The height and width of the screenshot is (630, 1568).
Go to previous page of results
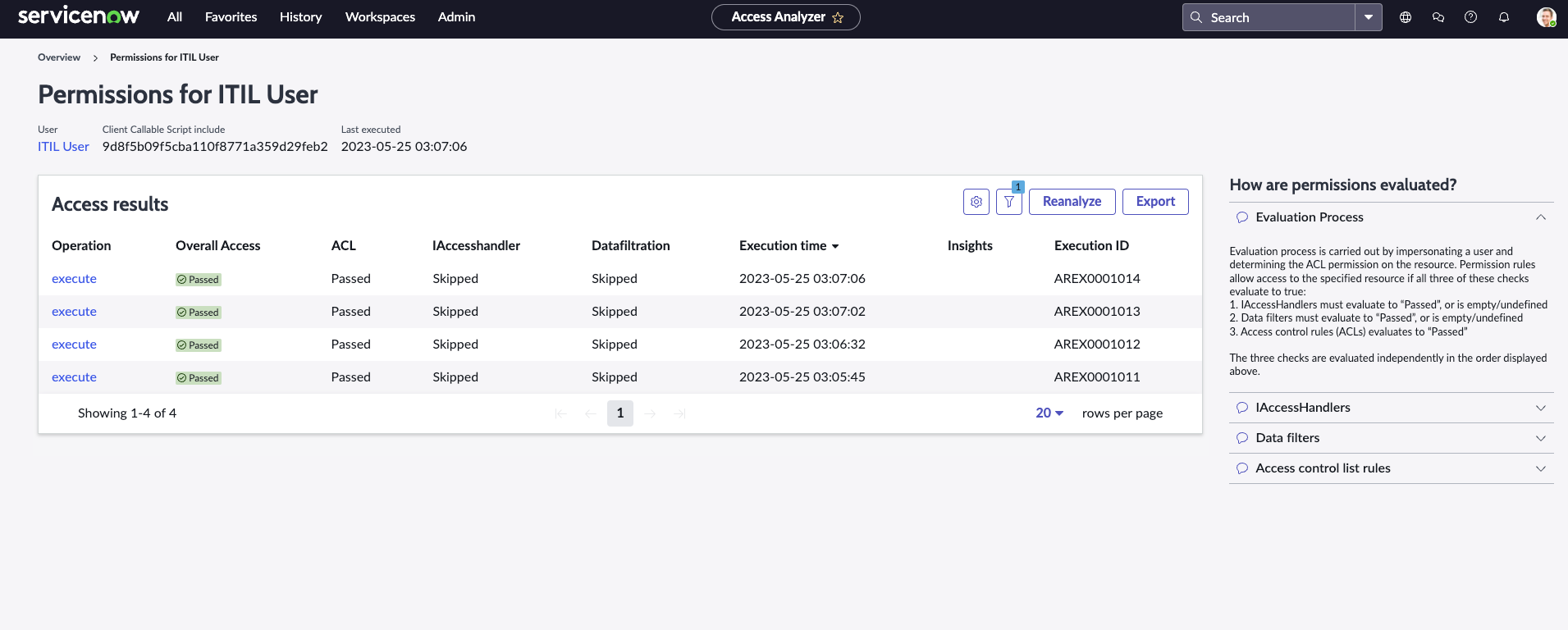coord(591,413)
